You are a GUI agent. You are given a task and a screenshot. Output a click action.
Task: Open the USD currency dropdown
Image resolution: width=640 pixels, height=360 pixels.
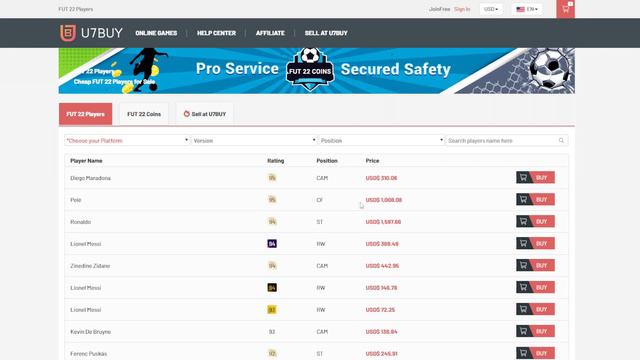[x=491, y=9]
